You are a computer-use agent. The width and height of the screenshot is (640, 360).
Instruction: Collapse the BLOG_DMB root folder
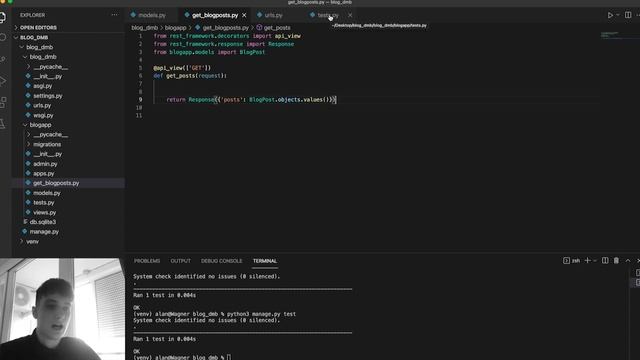tap(34, 38)
